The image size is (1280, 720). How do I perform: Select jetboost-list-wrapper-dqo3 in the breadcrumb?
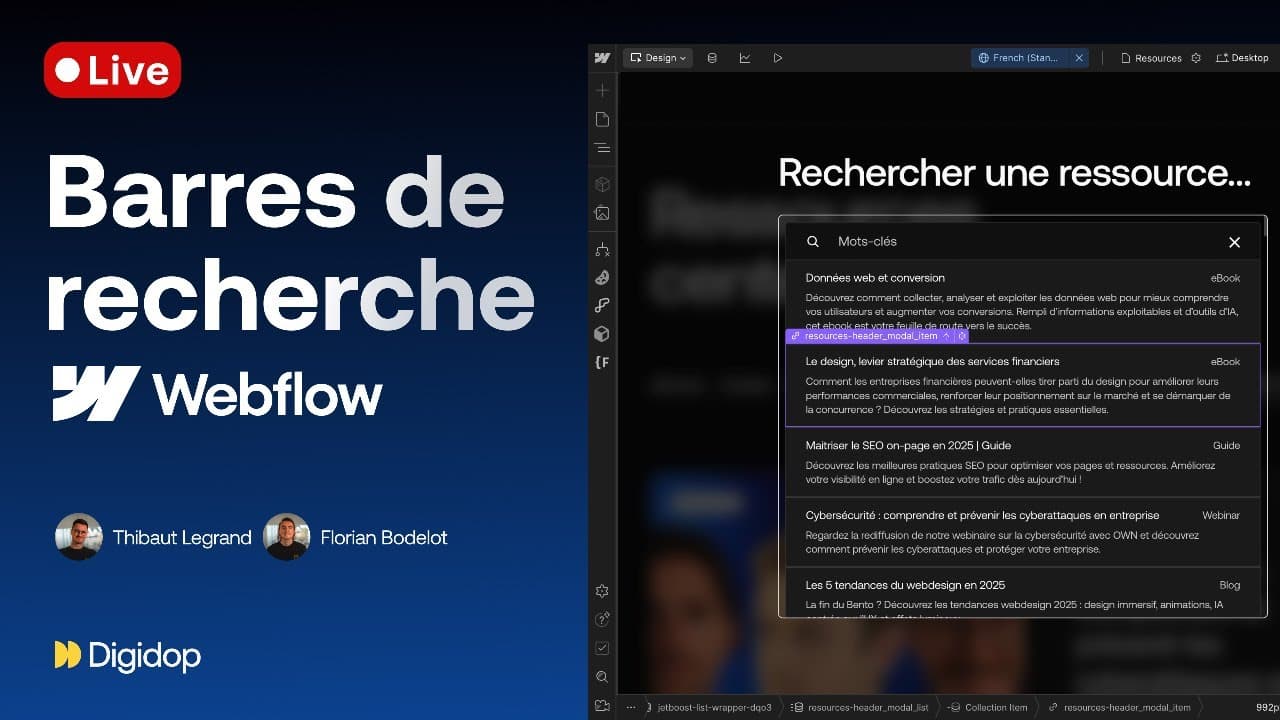(714, 707)
